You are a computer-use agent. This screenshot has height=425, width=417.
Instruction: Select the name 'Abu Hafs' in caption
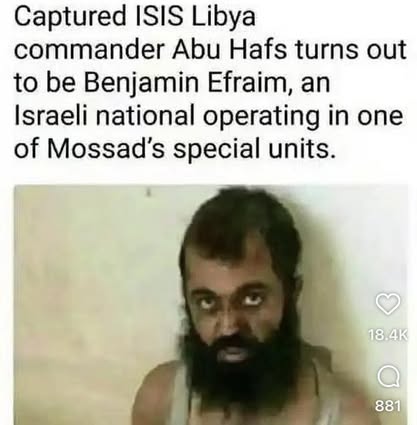[229, 50]
